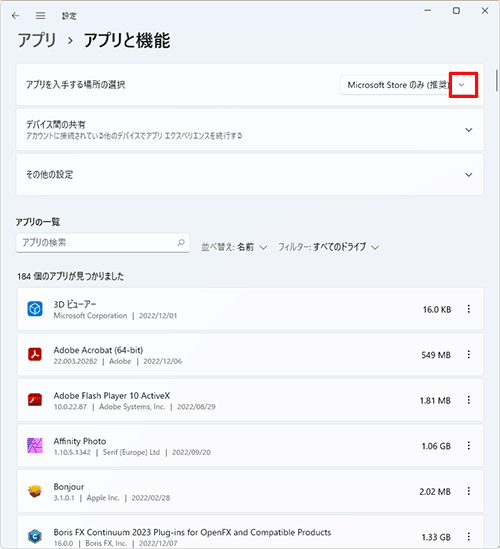Open the Microsoft Store のみ dropdown

point(408,85)
